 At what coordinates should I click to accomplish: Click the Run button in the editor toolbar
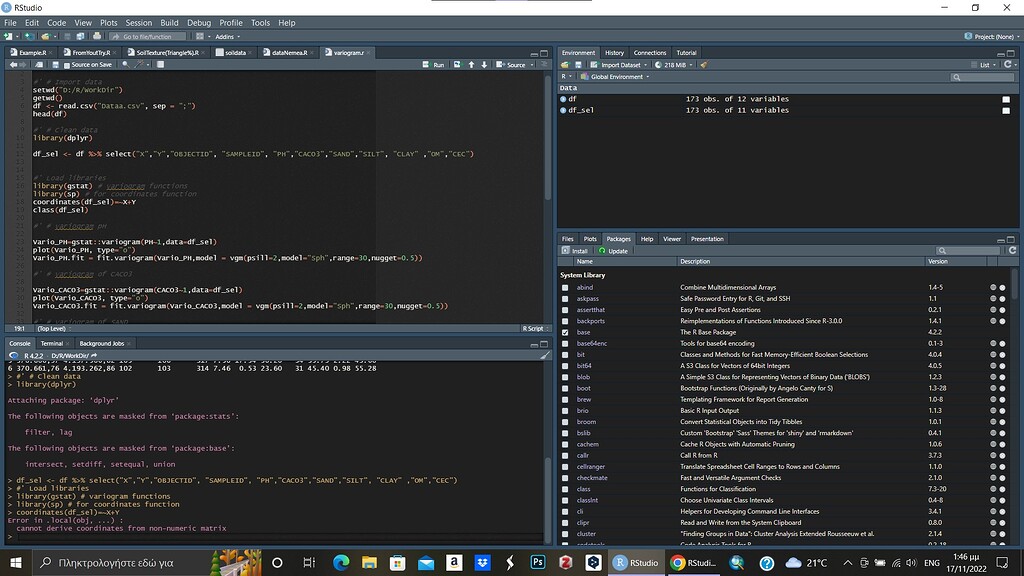point(434,65)
